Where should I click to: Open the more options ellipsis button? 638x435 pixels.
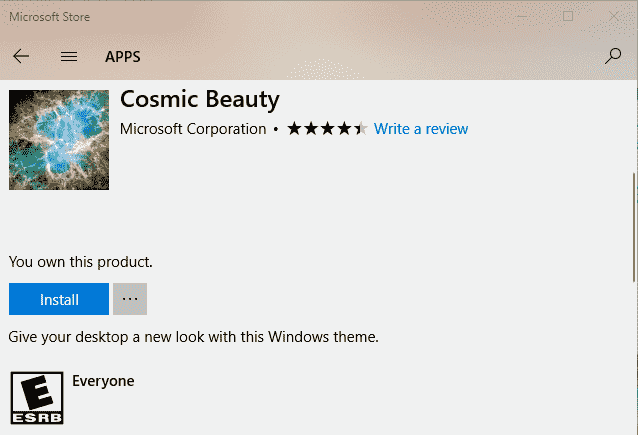[130, 299]
